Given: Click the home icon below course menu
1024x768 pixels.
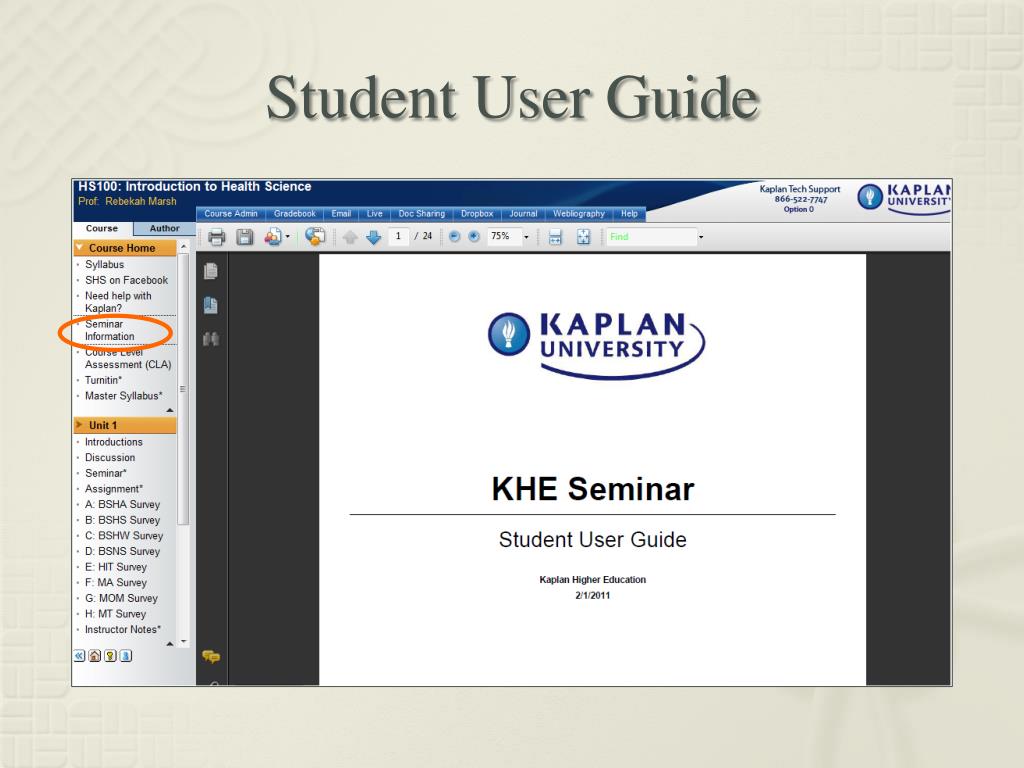Looking at the screenshot, I should point(95,656).
